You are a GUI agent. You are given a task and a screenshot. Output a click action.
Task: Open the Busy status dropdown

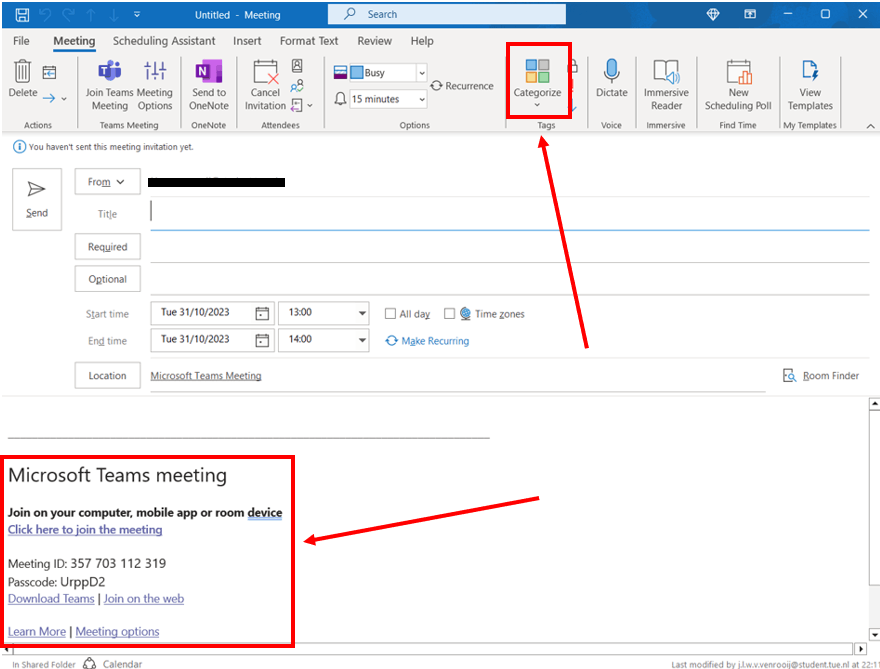421,72
